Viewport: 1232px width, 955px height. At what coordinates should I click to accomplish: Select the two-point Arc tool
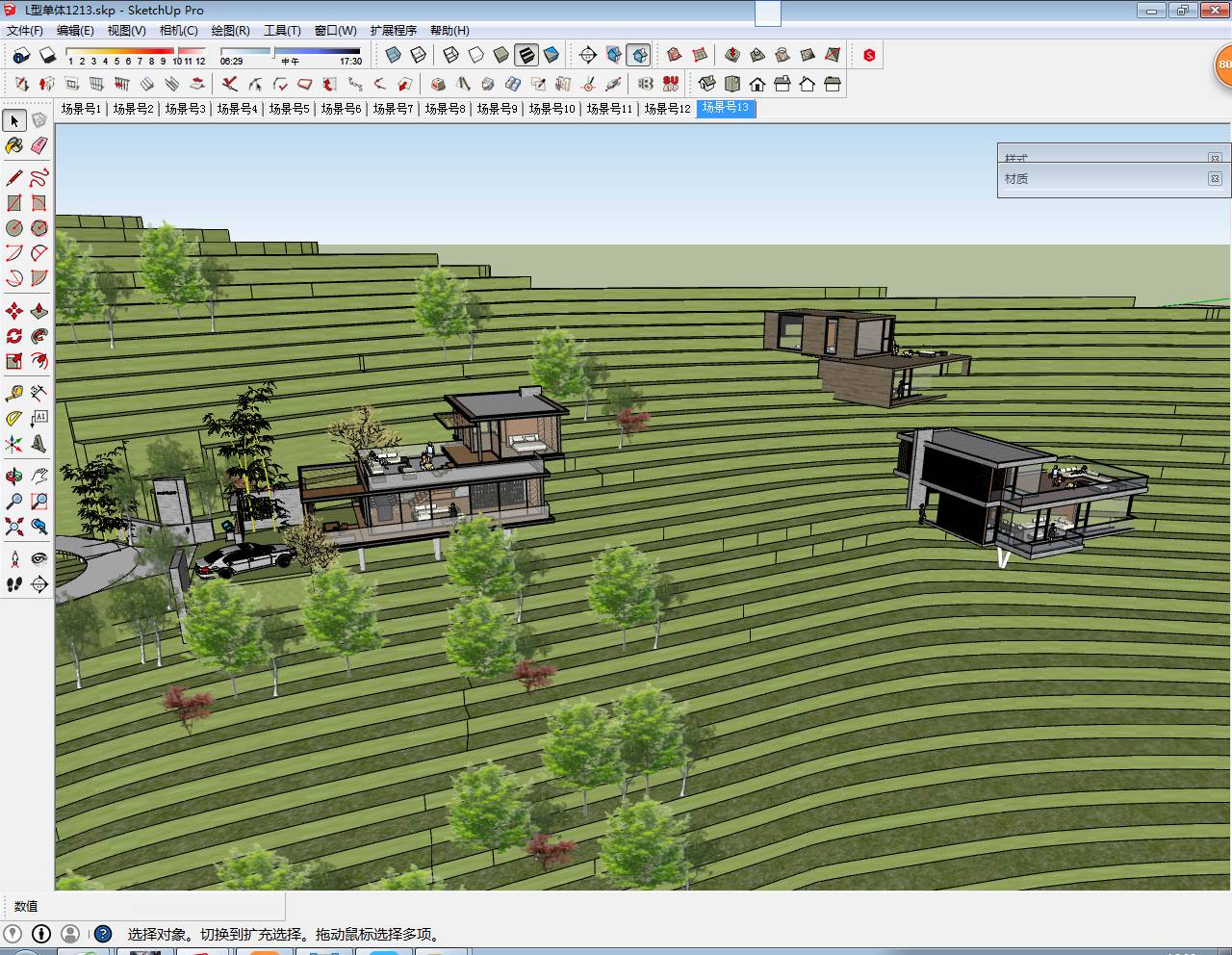click(x=39, y=253)
